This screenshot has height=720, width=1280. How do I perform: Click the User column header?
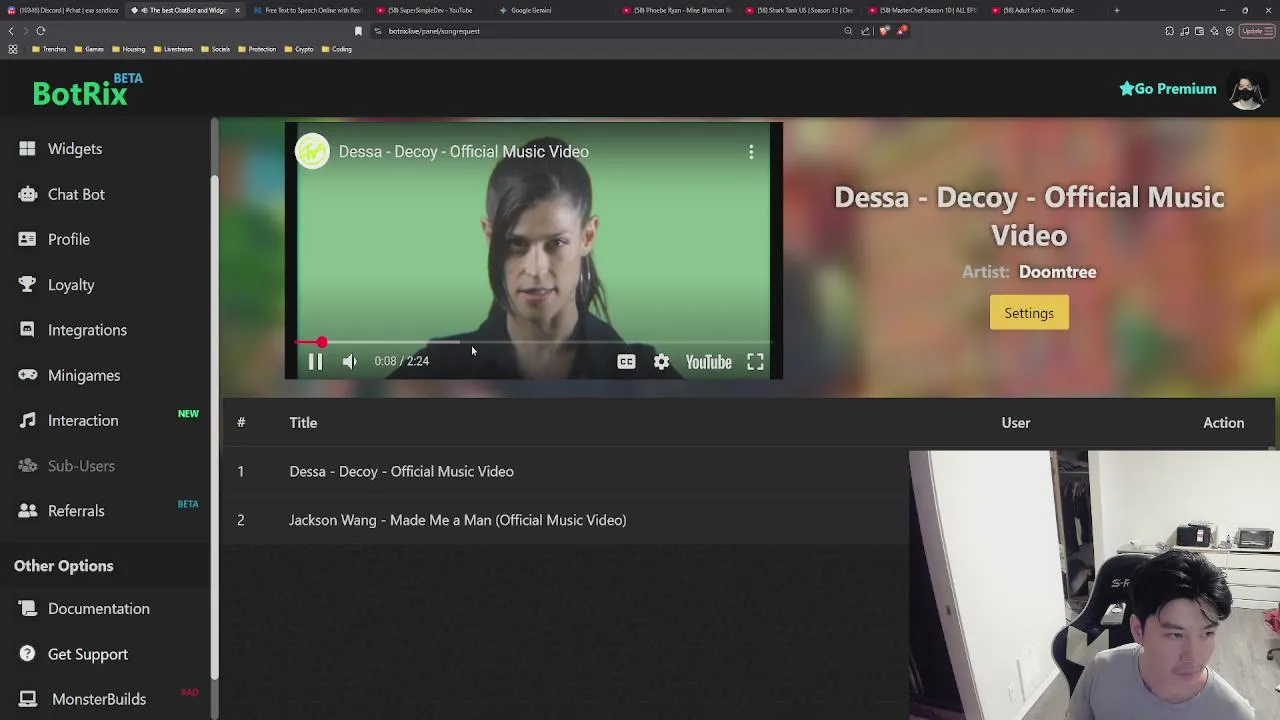point(1016,423)
